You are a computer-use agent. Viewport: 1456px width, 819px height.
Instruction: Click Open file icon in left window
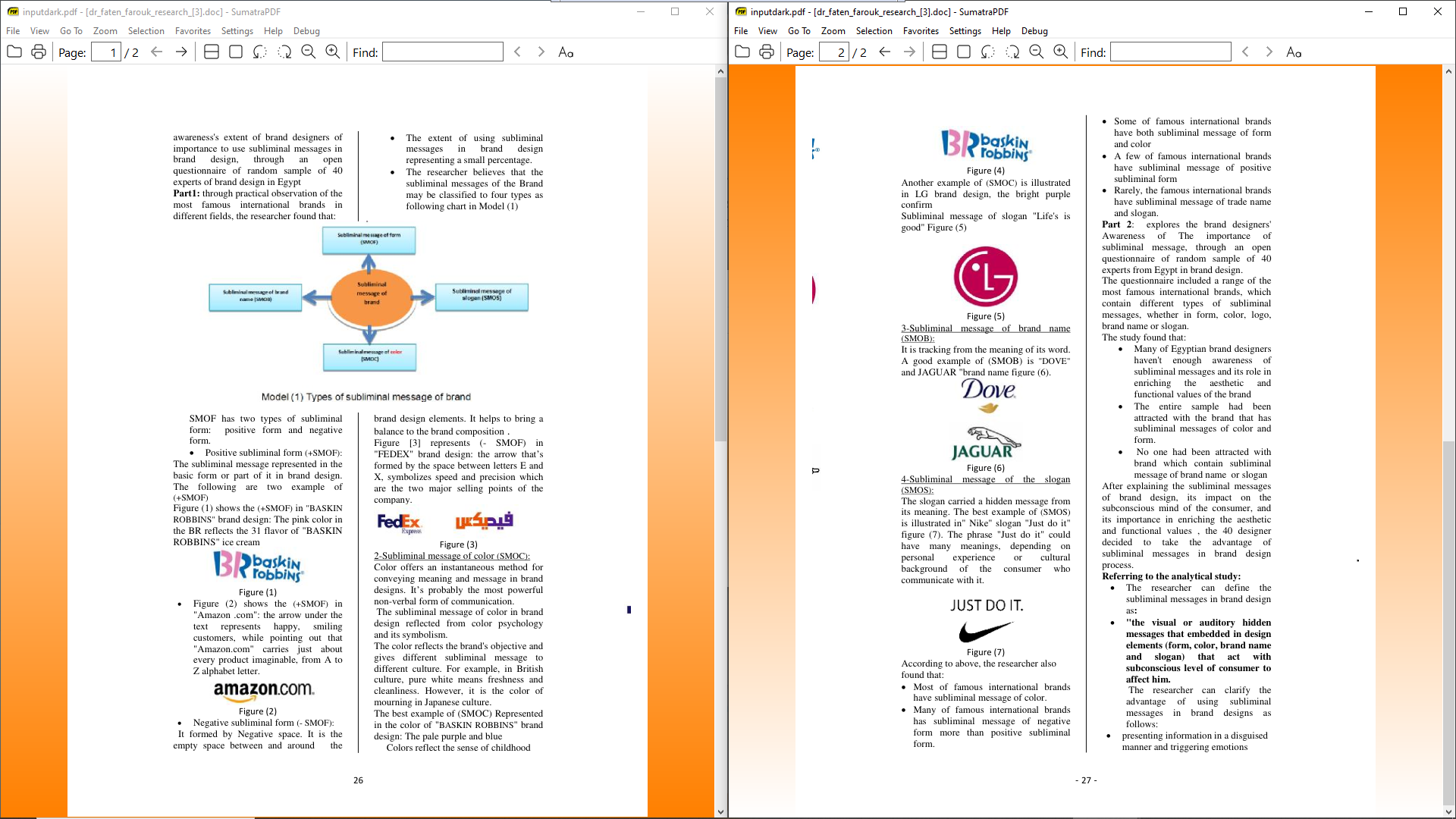point(14,52)
